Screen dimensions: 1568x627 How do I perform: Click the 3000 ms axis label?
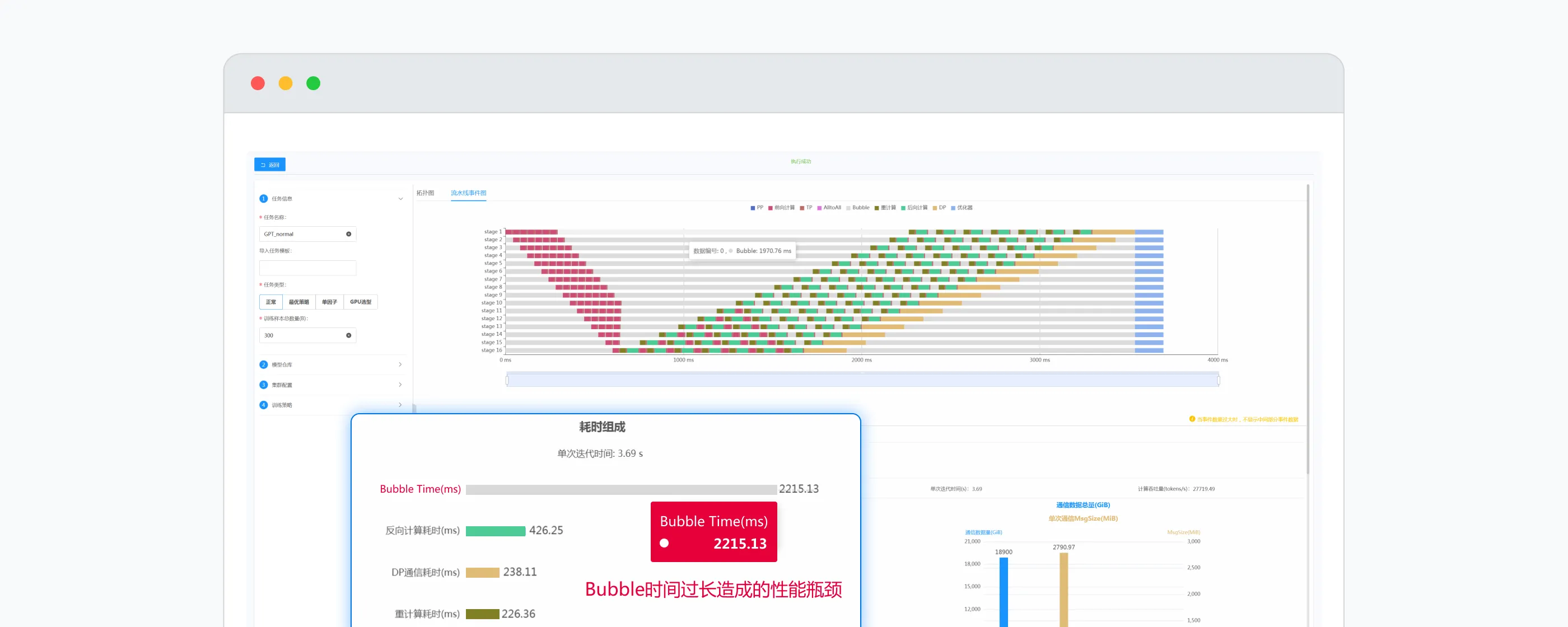pos(1040,360)
